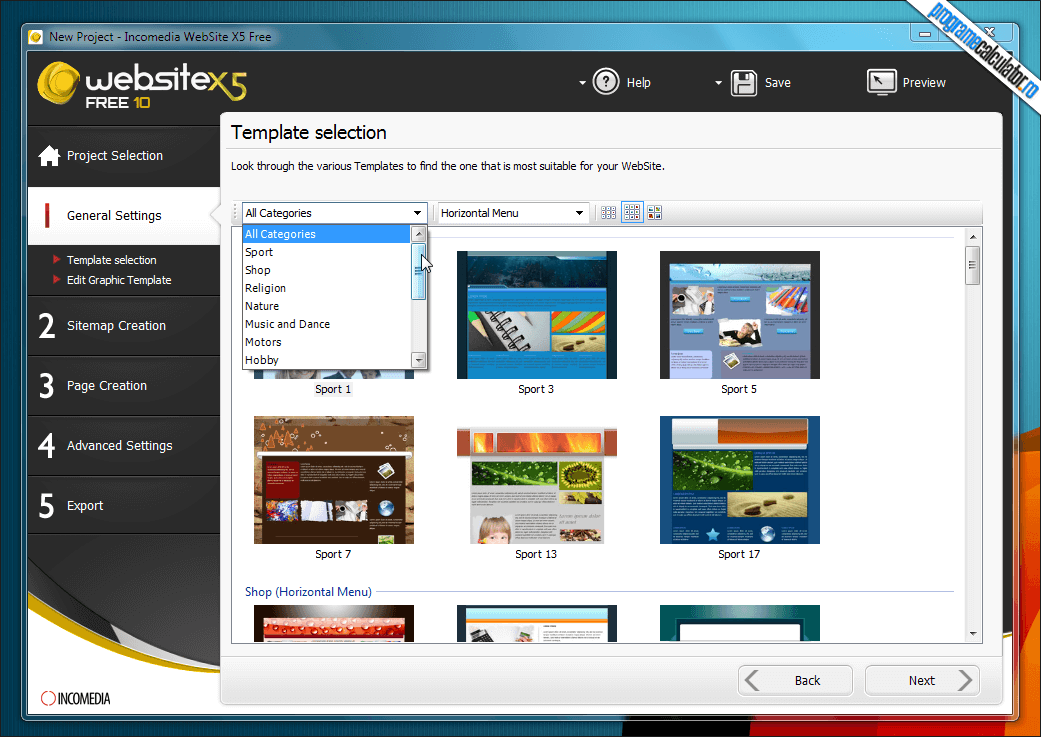Click the left arrow on Back button
This screenshot has width=1041, height=737.
pos(752,681)
